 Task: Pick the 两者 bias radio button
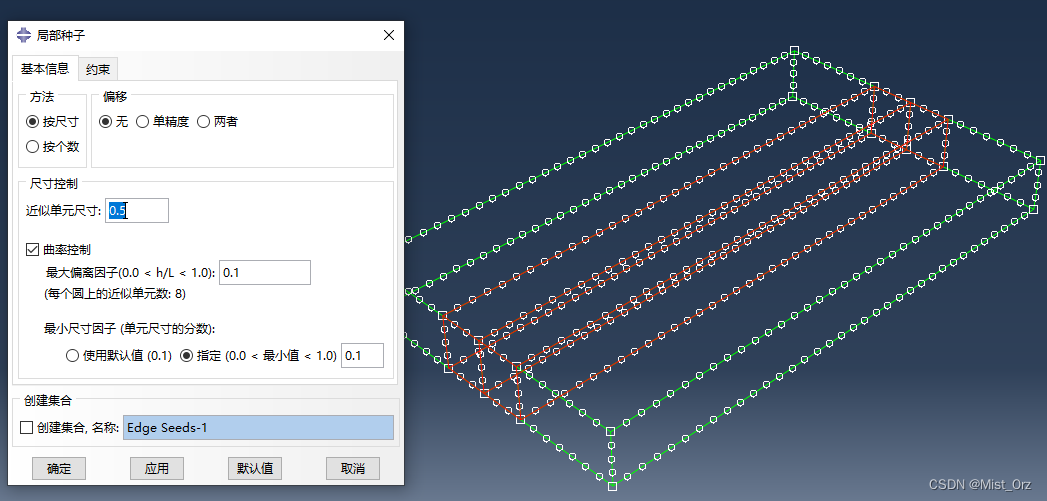(203, 122)
